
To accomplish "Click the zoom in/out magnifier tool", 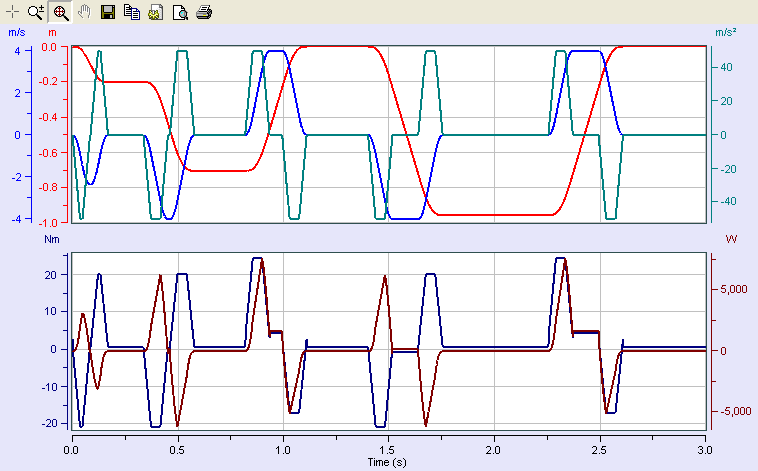I will pyautogui.click(x=36, y=12).
